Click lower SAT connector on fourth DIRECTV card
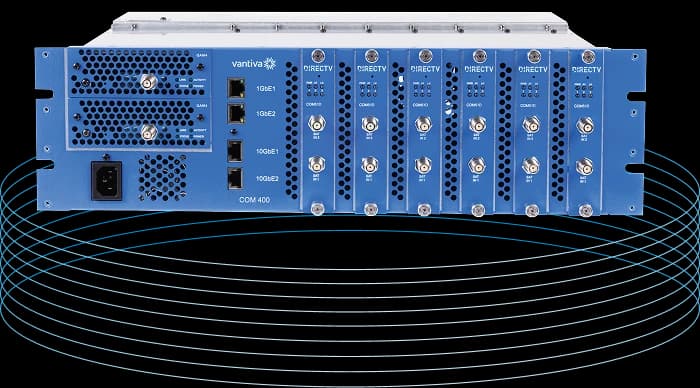This screenshot has width=700, height=388. [477, 166]
